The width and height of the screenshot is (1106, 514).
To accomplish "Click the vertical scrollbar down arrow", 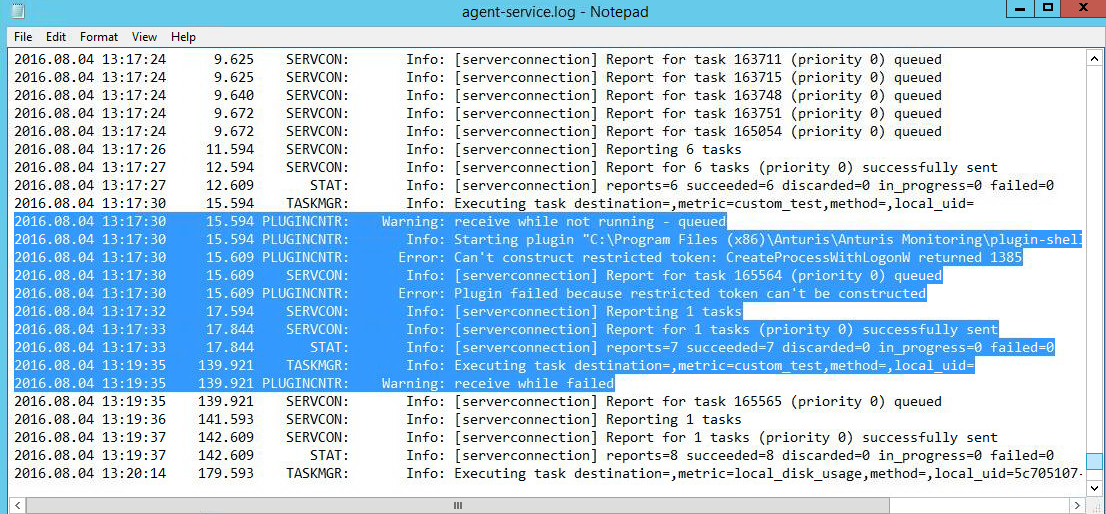I will click(x=1094, y=487).
